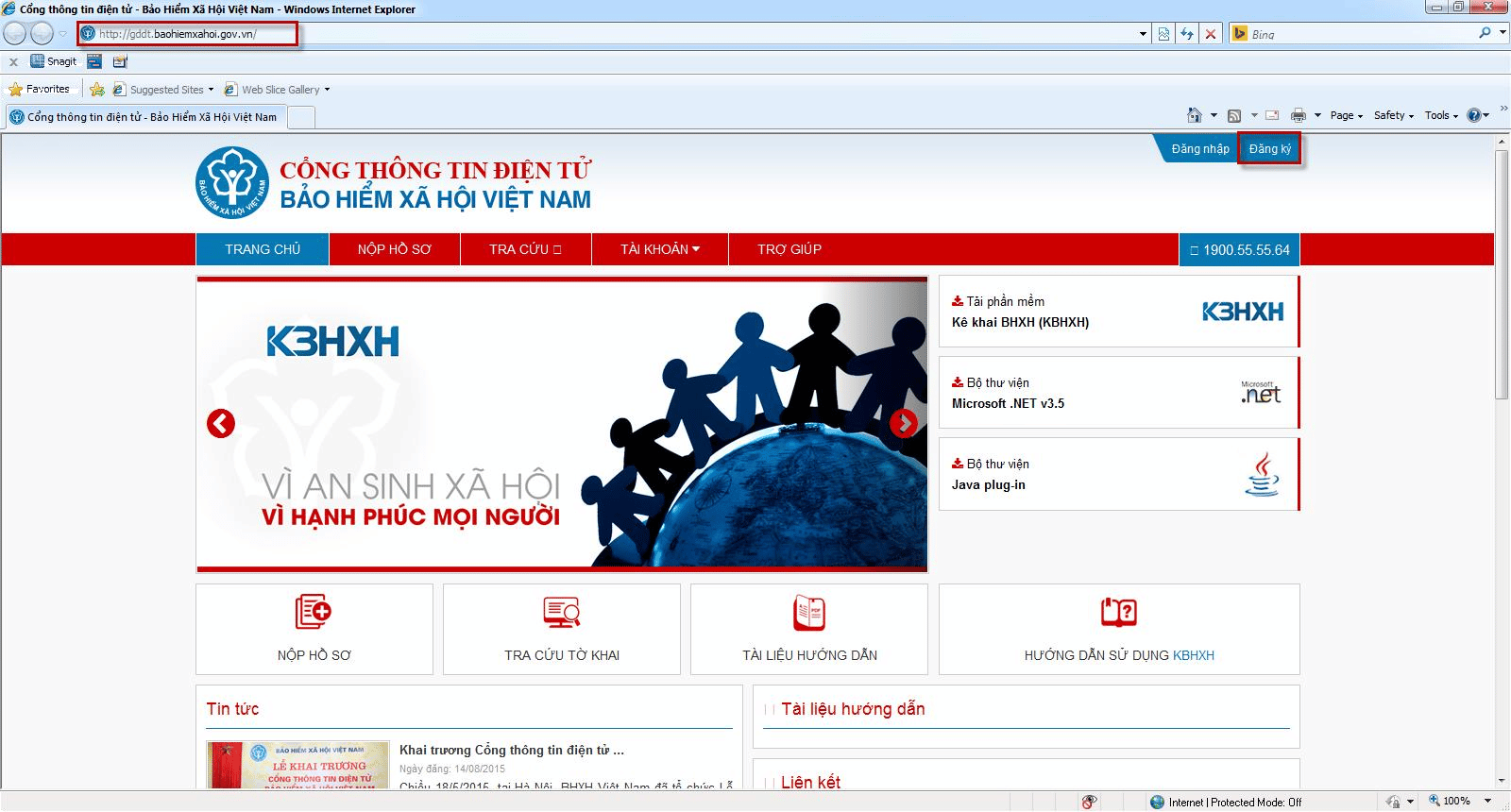This screenshot has height=812, width=1511.
Task: Click the Nộp hồ sơ document icon tile
Action: click(x=314, y=612)
